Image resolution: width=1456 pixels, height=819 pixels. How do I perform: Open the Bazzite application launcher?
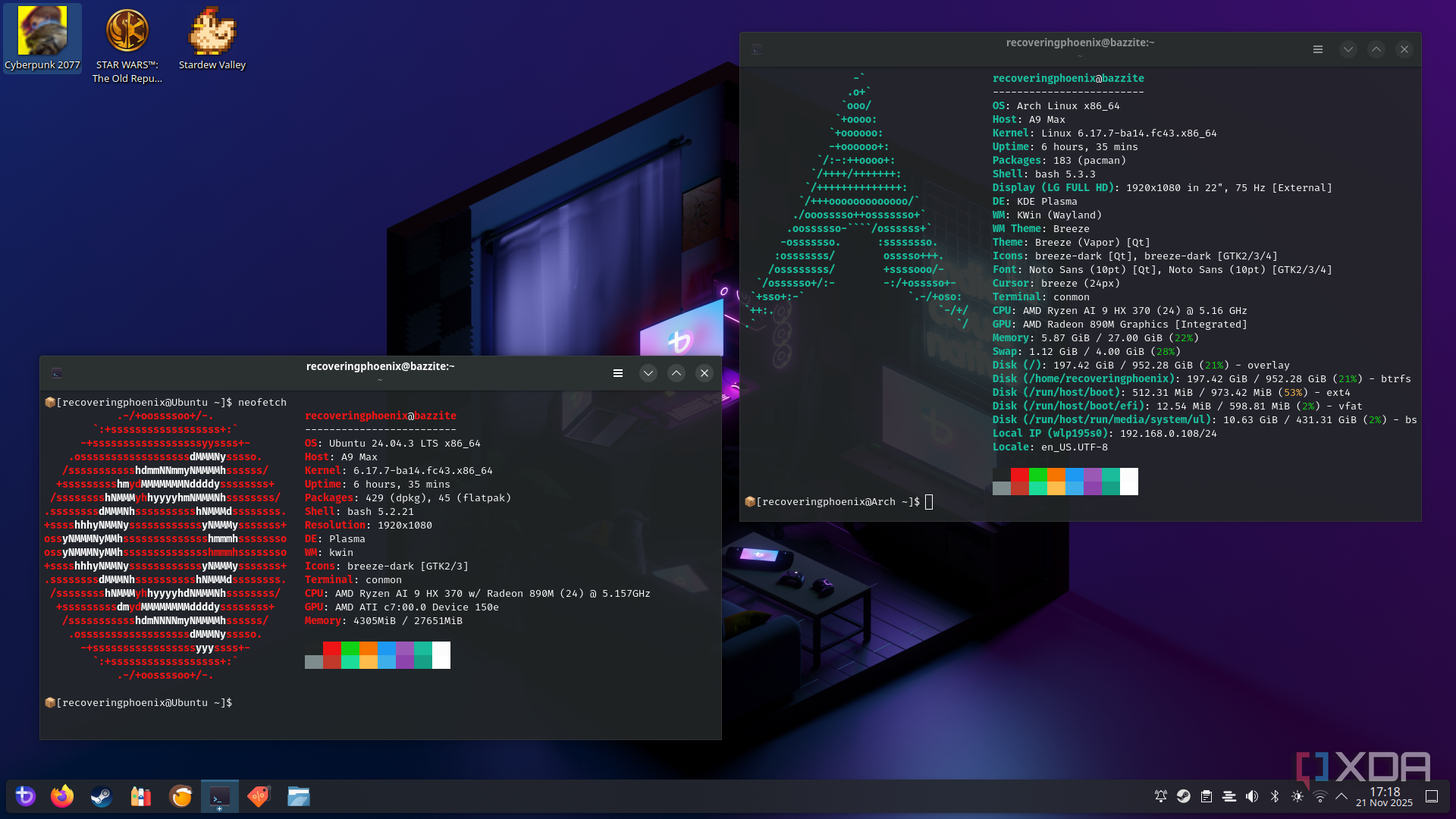pos(26,796)
